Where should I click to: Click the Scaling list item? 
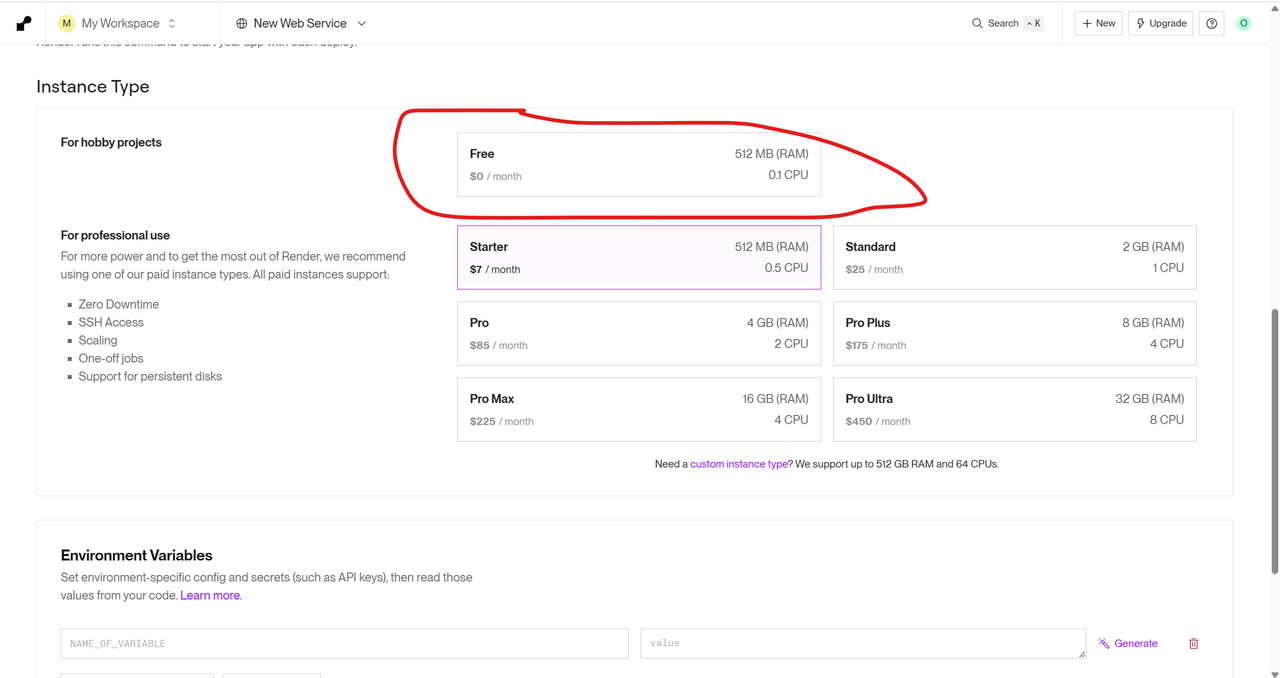click(x=98, y=340)
